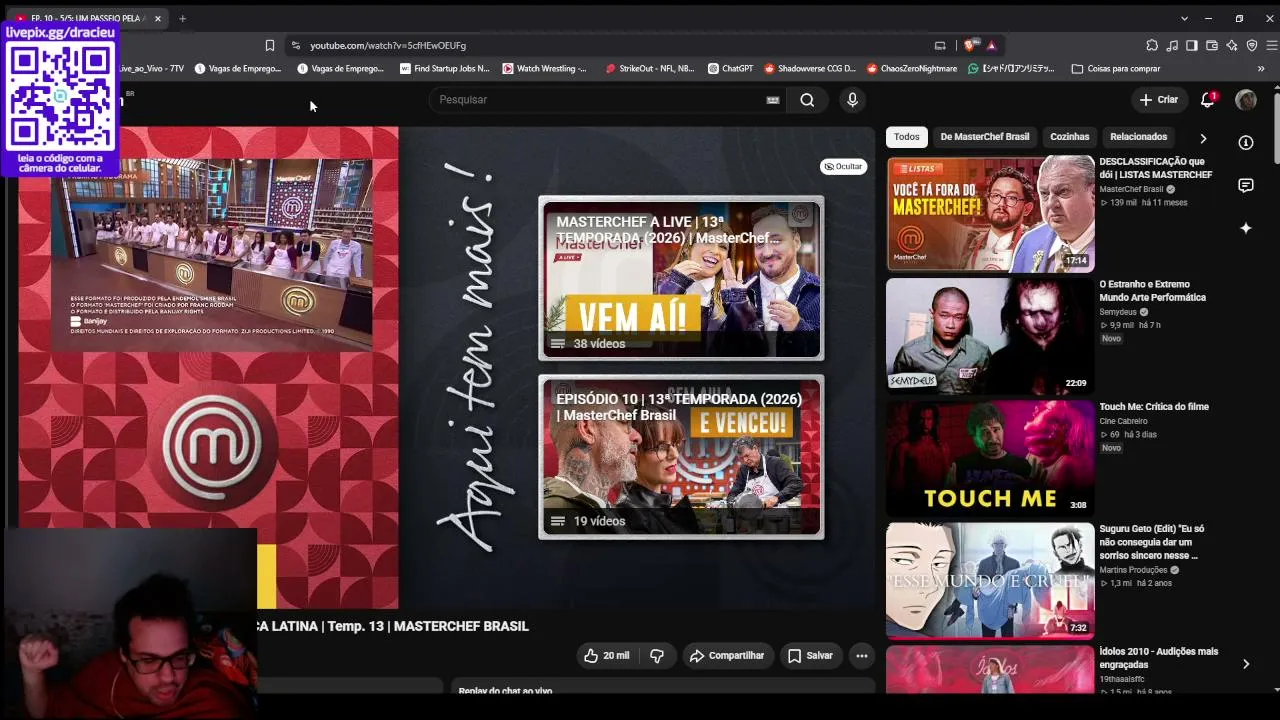Expand the Ídolos 2010 side arrow
This screenshot has width=1280, height=720.
click(1246, 664)
